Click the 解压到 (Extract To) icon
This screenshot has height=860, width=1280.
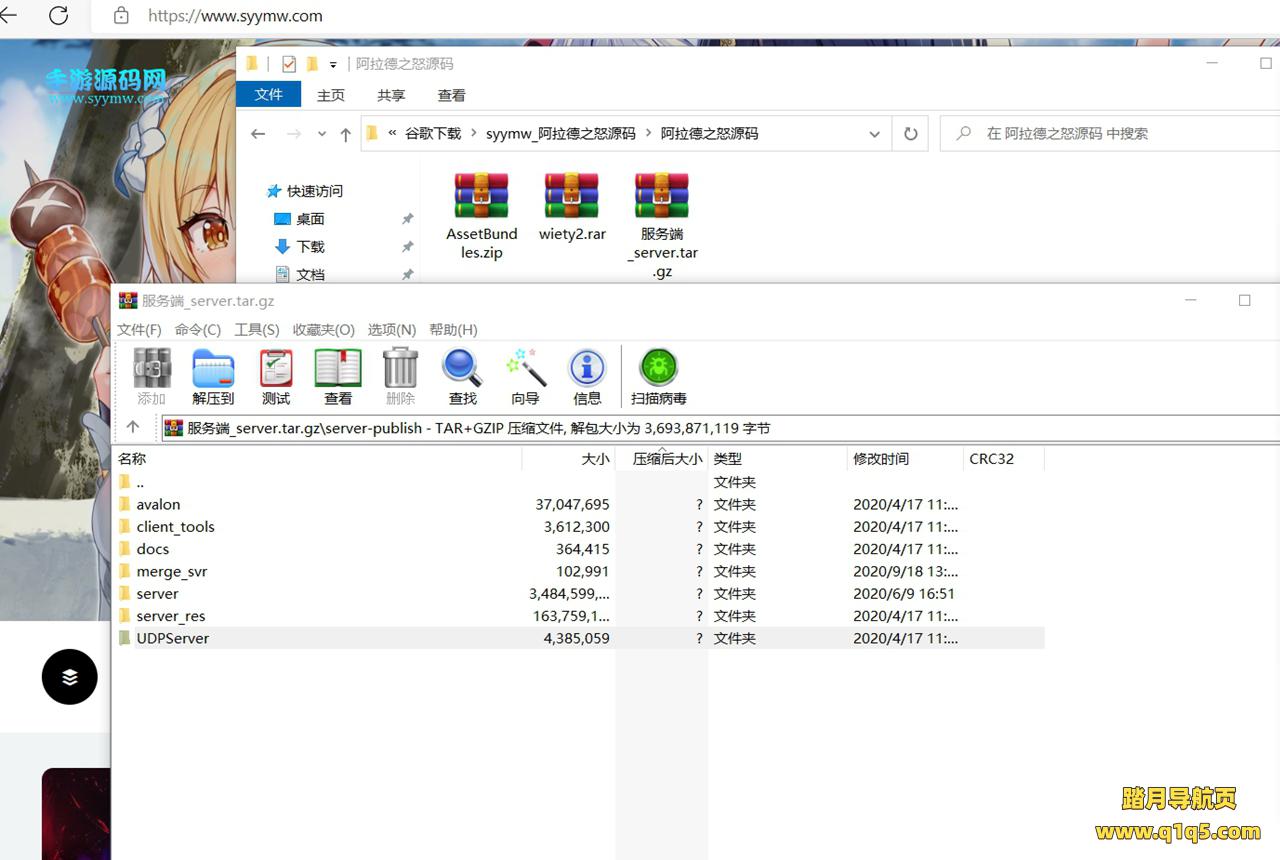point(213,376)
